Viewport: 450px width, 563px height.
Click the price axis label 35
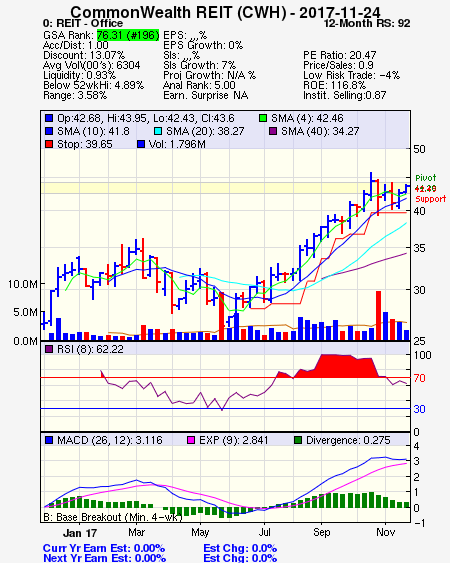tap(419, 248)
